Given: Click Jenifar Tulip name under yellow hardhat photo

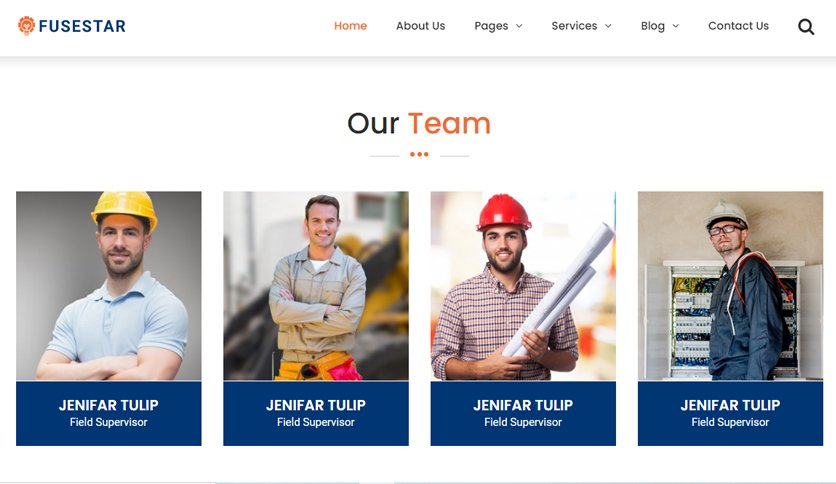Looking at the screenshot, I should pos(109,405).
